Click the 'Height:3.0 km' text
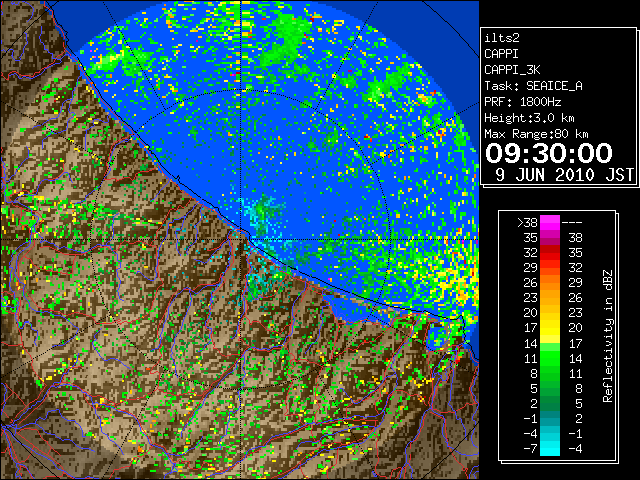The height and width of the screenshot is (480, 640). click(x=529, y=118)
